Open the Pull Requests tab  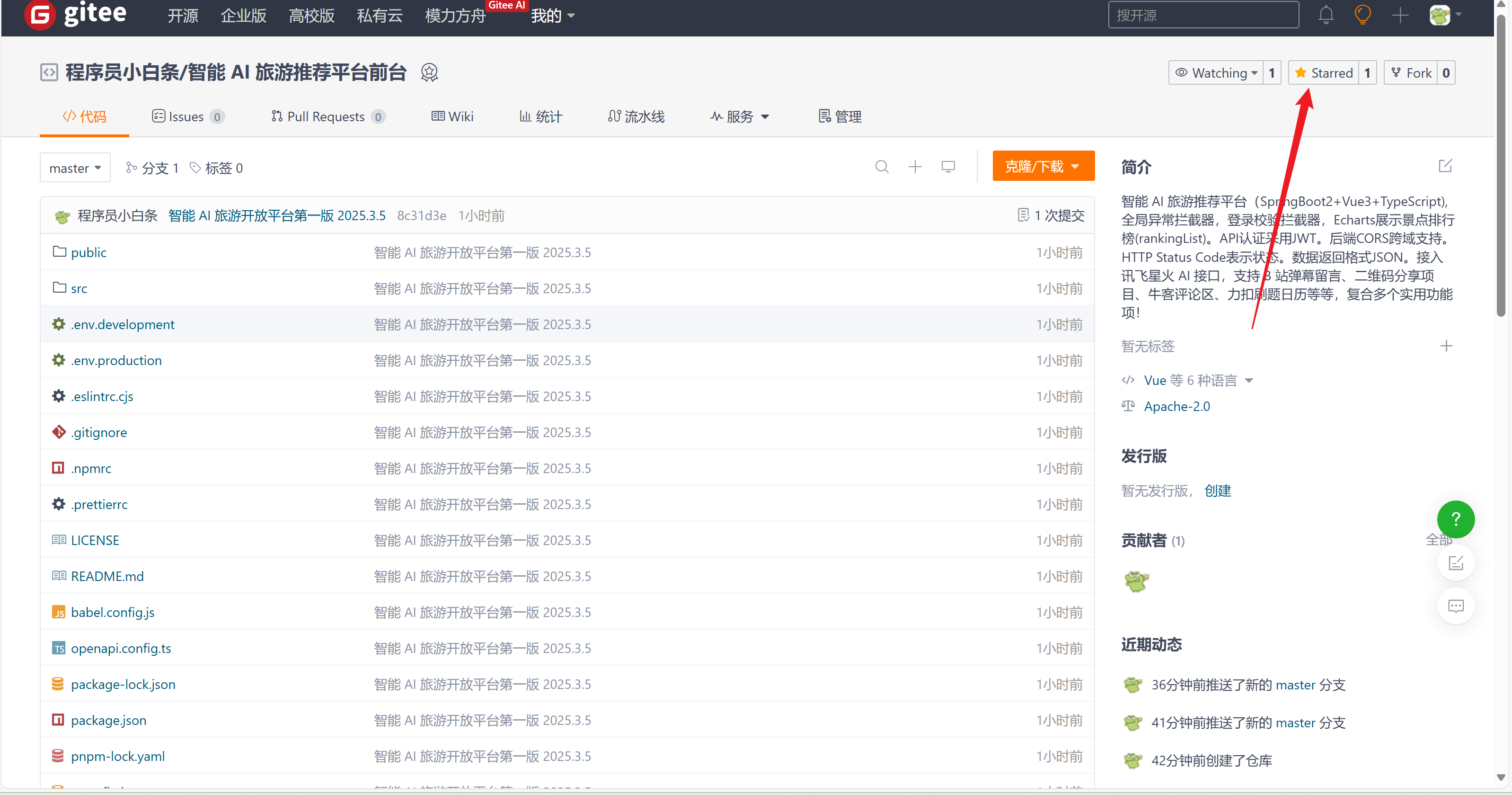(x=327, y=116)
